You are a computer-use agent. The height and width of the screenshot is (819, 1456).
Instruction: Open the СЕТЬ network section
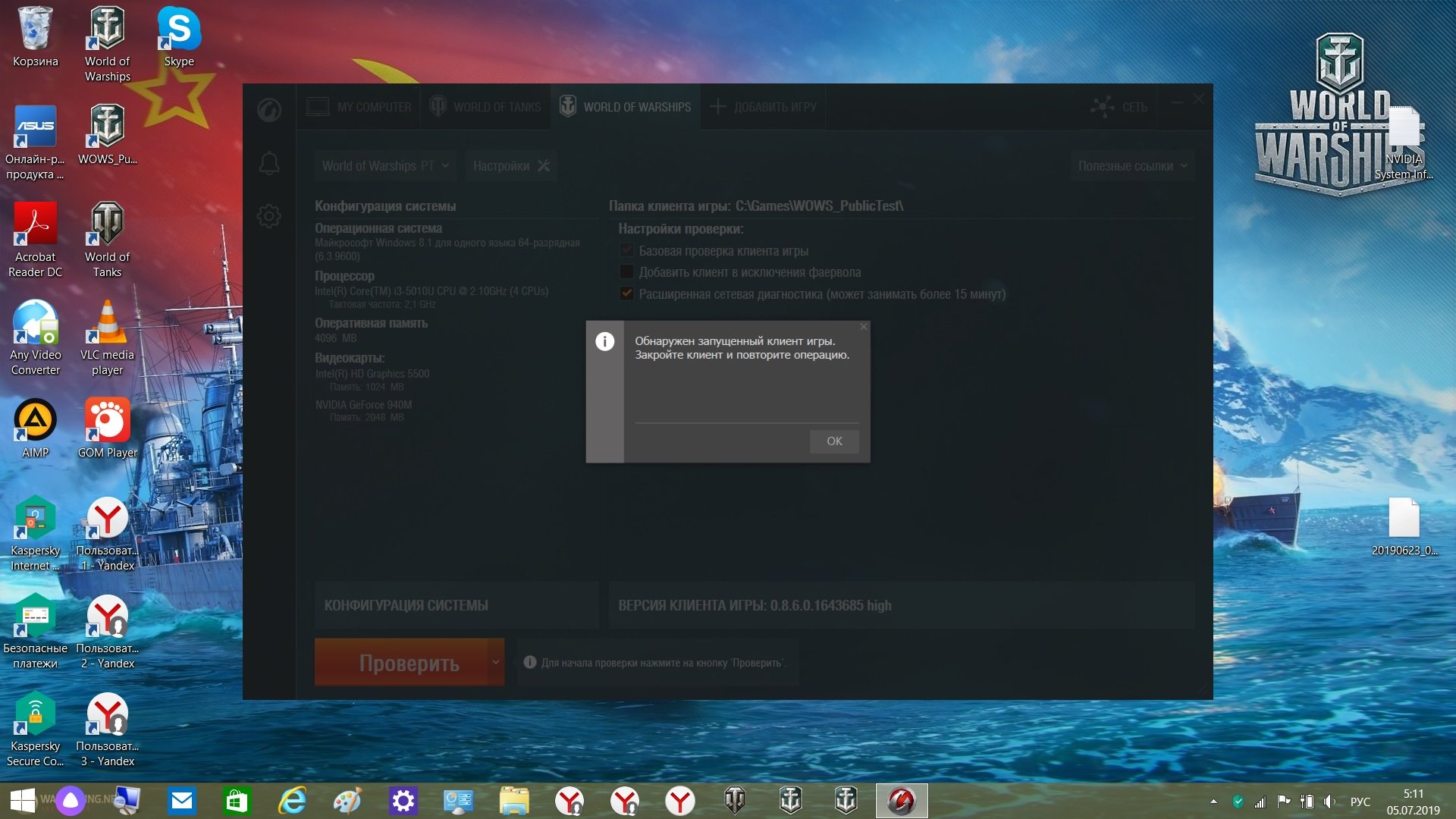pyautogui.click(x=1119, y=107)
